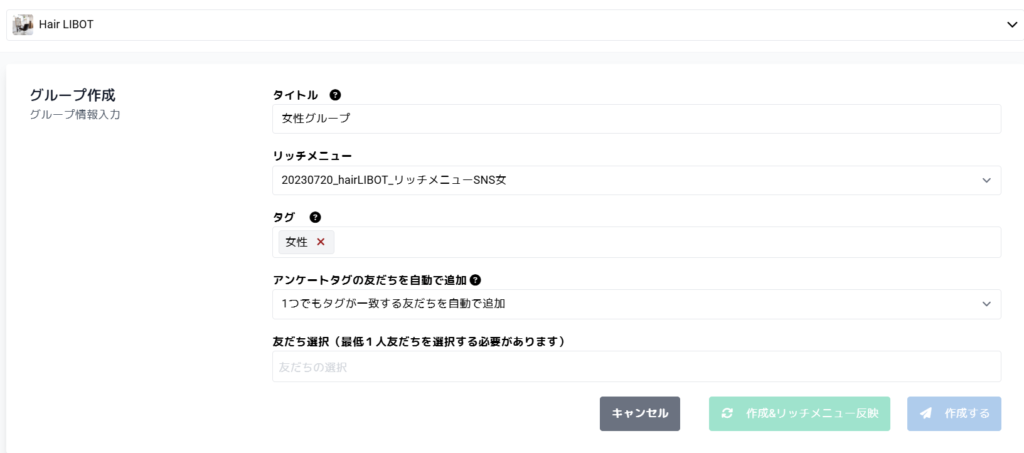The image size is (1024, 453).
Task: Select the 女性 tag chip
Action: coord(296,242)
